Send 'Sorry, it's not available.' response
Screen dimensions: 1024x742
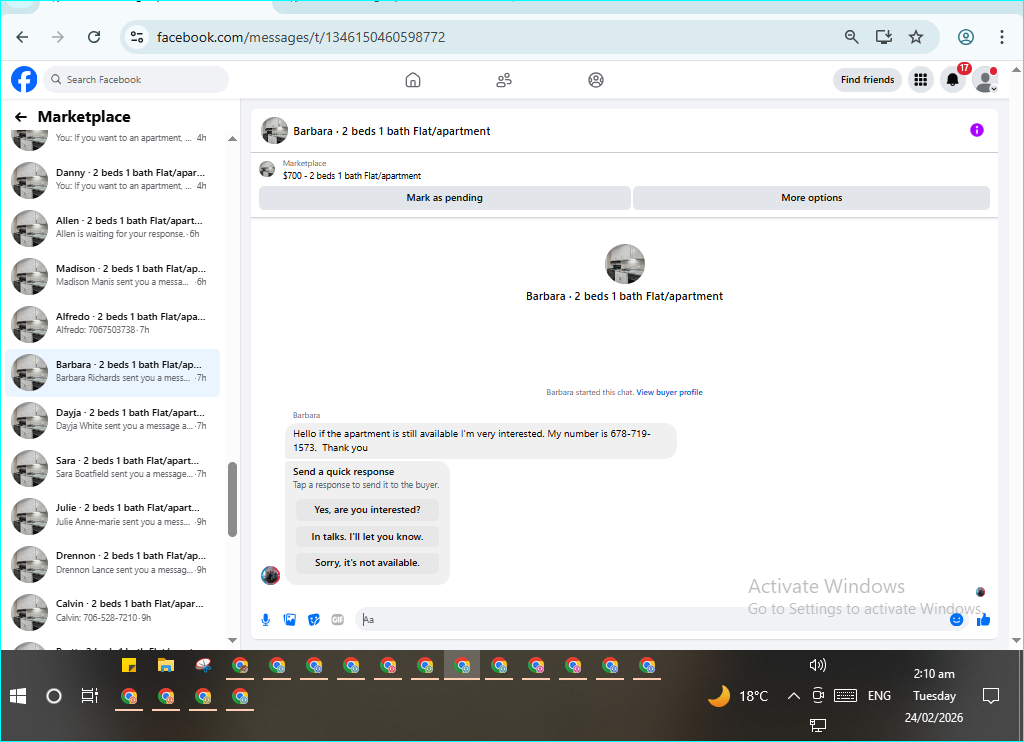click(x=367, y=563)
